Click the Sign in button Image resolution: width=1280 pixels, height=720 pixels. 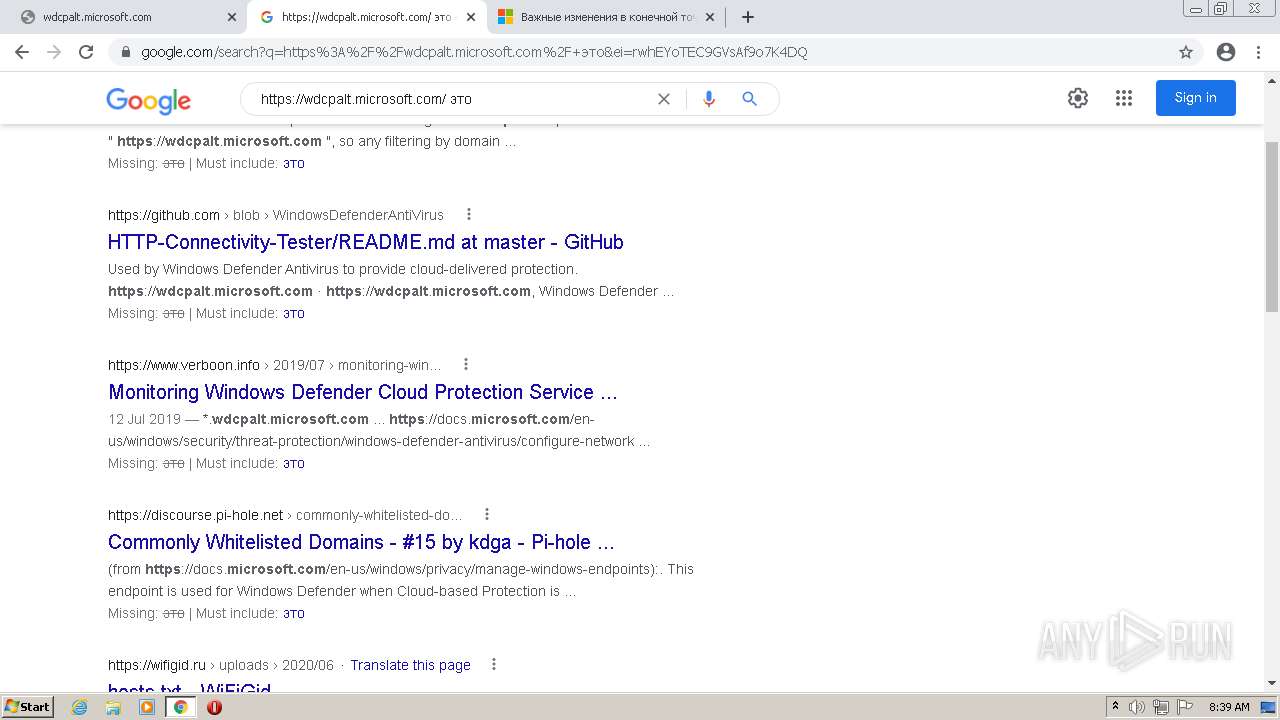coord(1195,98)
